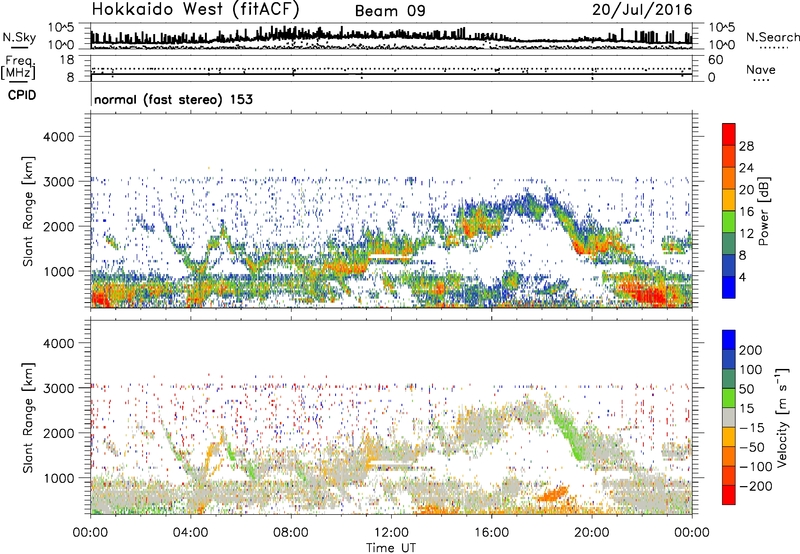Click the 'Power [dB]' colorbar title

click(x=763, y=211)
